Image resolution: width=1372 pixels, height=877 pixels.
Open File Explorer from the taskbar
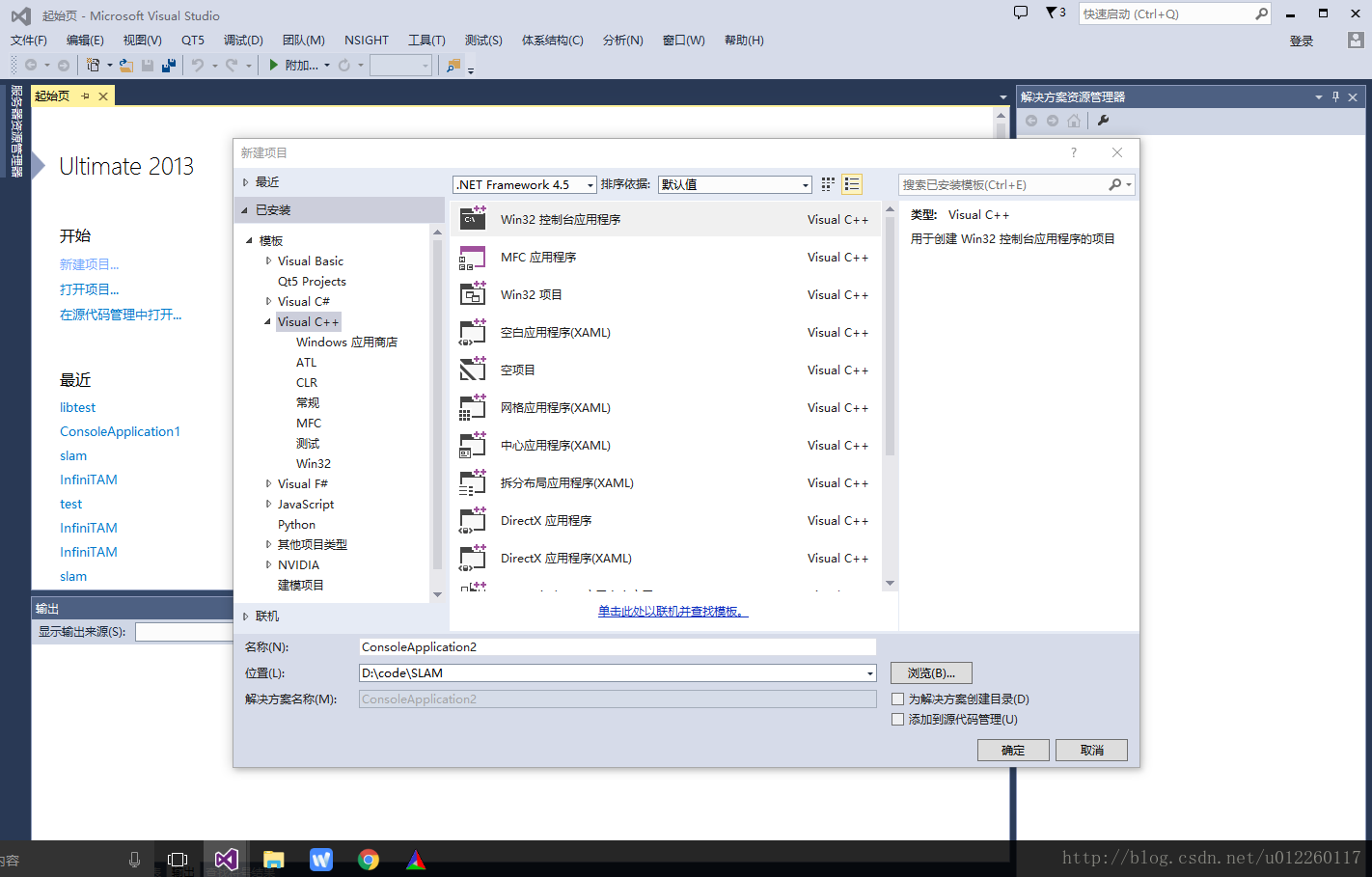point(274,859)
